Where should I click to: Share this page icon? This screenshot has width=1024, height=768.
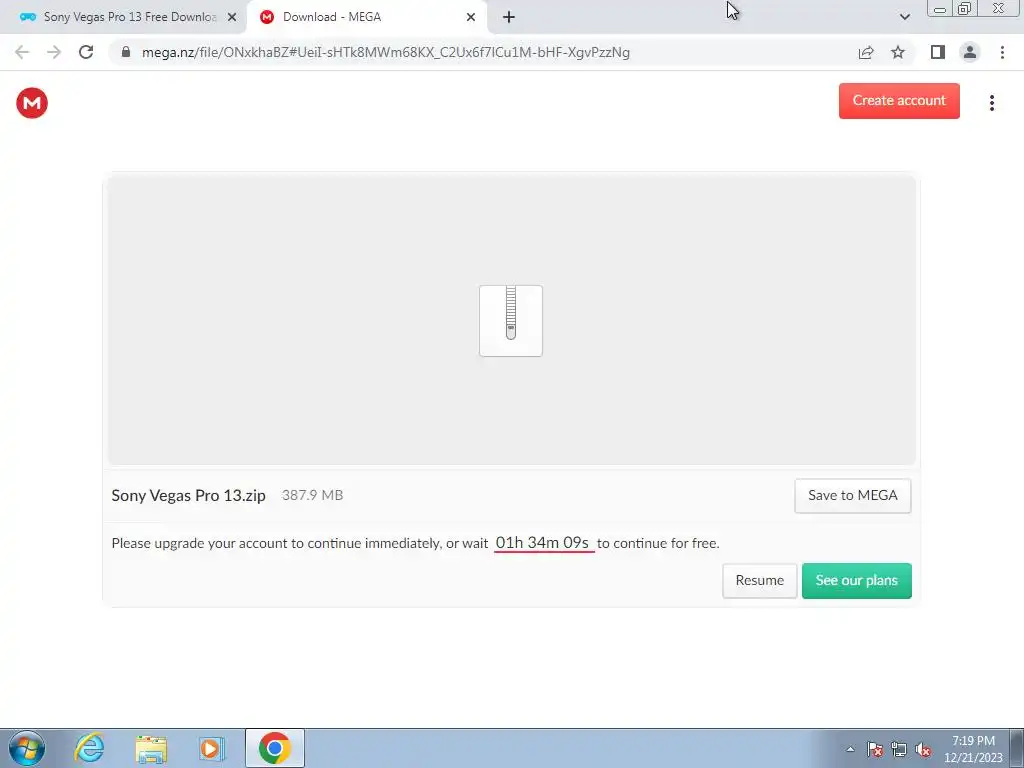tap(866, 52)
